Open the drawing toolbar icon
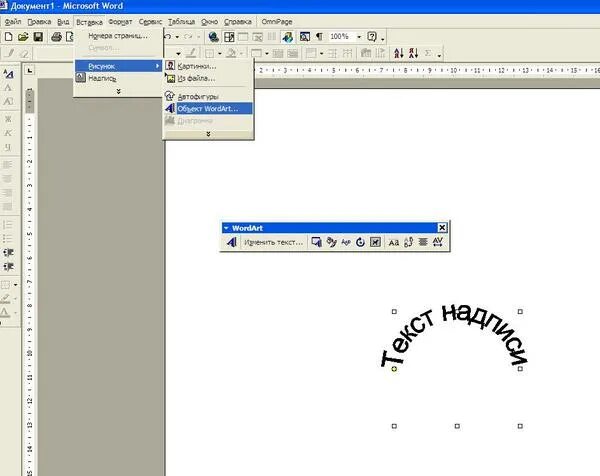Viewport: 600px width, 476px height. (x=288, y=37)
